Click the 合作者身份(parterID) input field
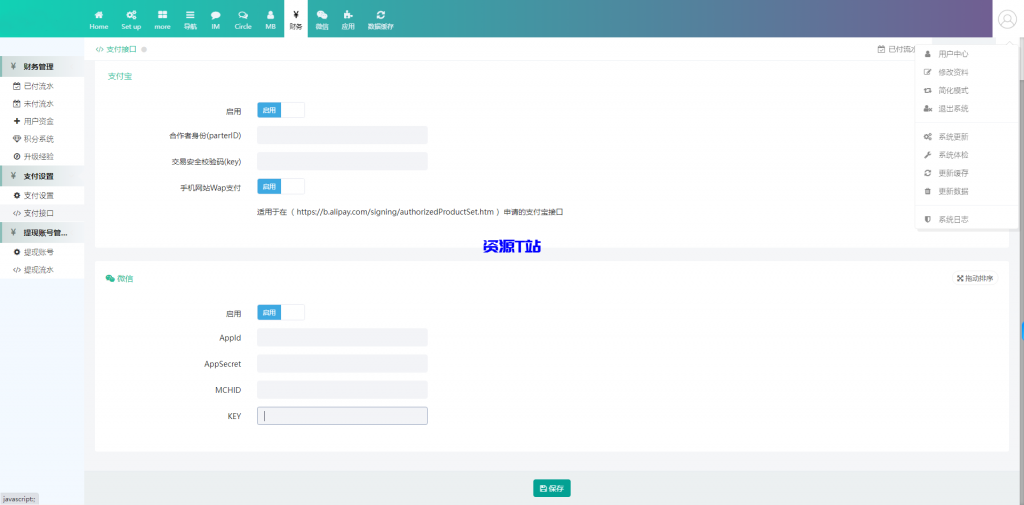 click(x=342, y=135)
